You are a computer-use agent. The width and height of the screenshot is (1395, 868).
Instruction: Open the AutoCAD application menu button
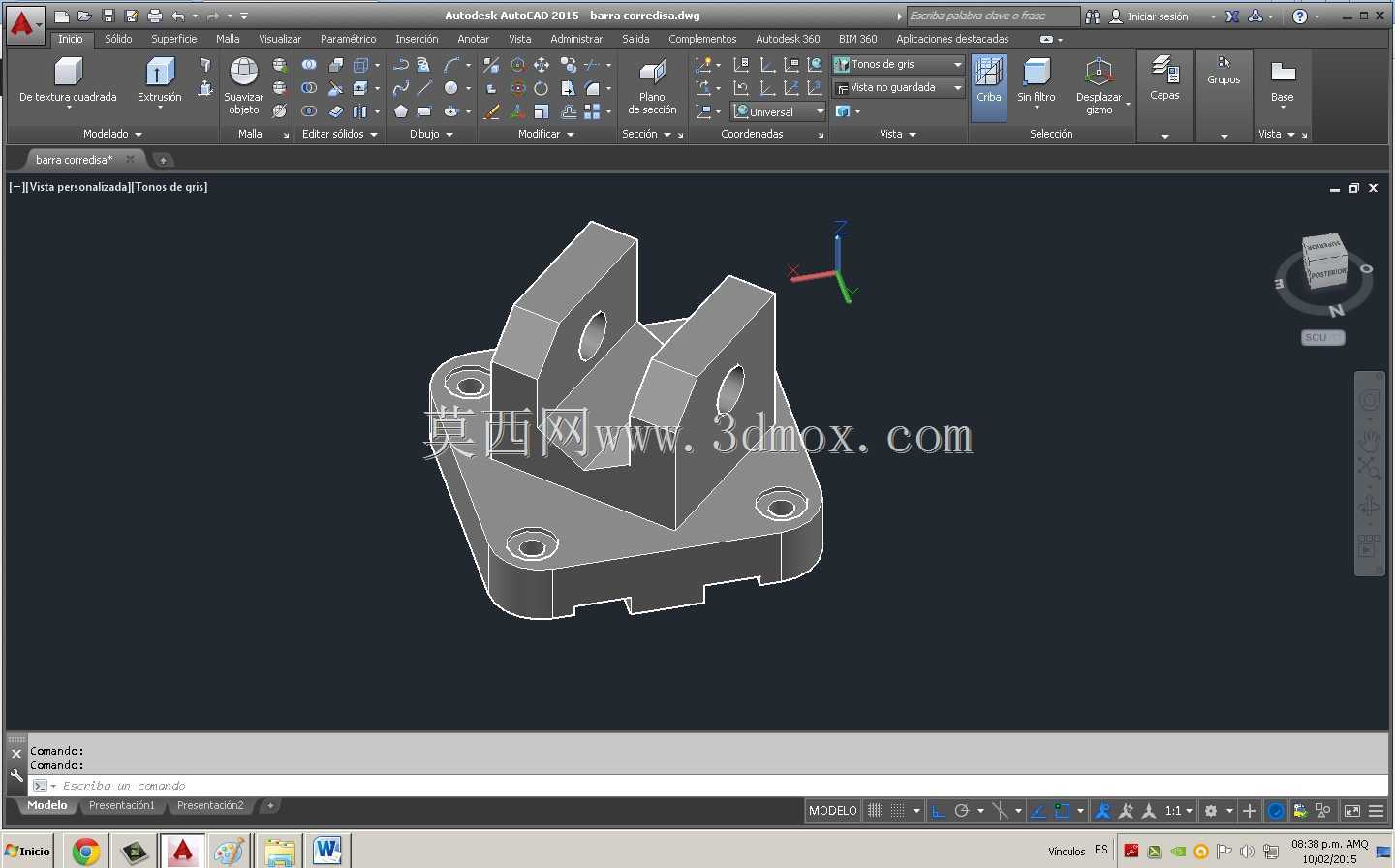click(24, 24)
